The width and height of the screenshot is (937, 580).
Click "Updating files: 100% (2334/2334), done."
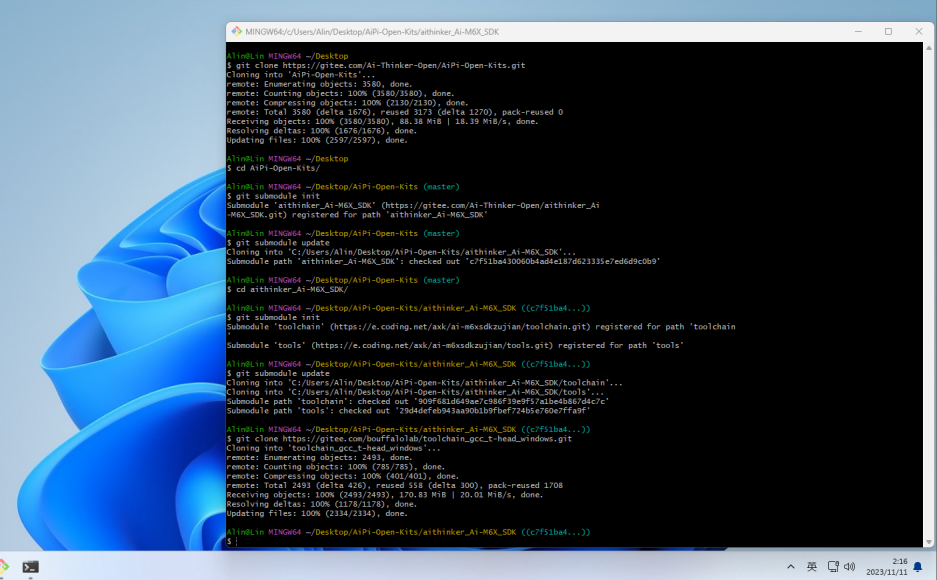pyautogui.click(x=317, y=514)
